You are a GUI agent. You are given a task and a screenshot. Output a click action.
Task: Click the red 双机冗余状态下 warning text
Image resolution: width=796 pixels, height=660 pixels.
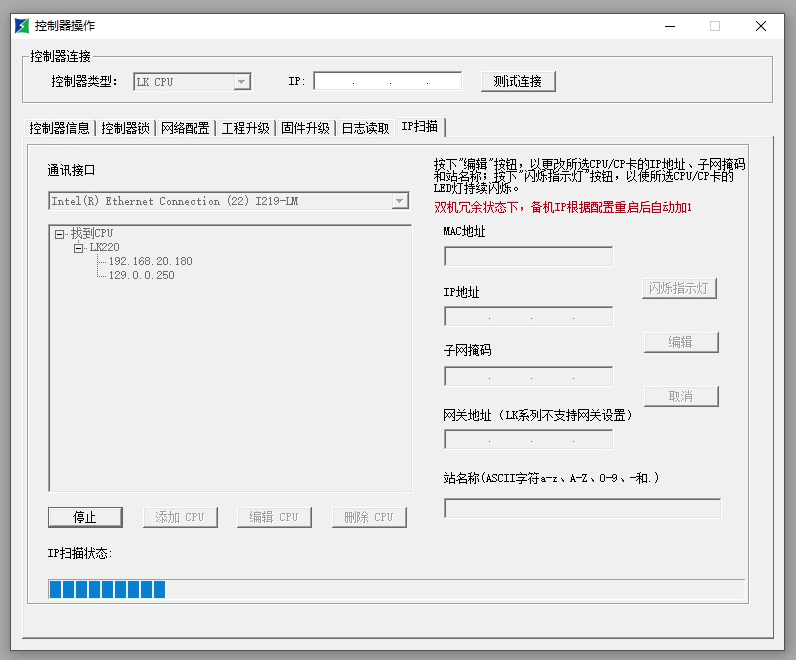[x=563, y=207]
